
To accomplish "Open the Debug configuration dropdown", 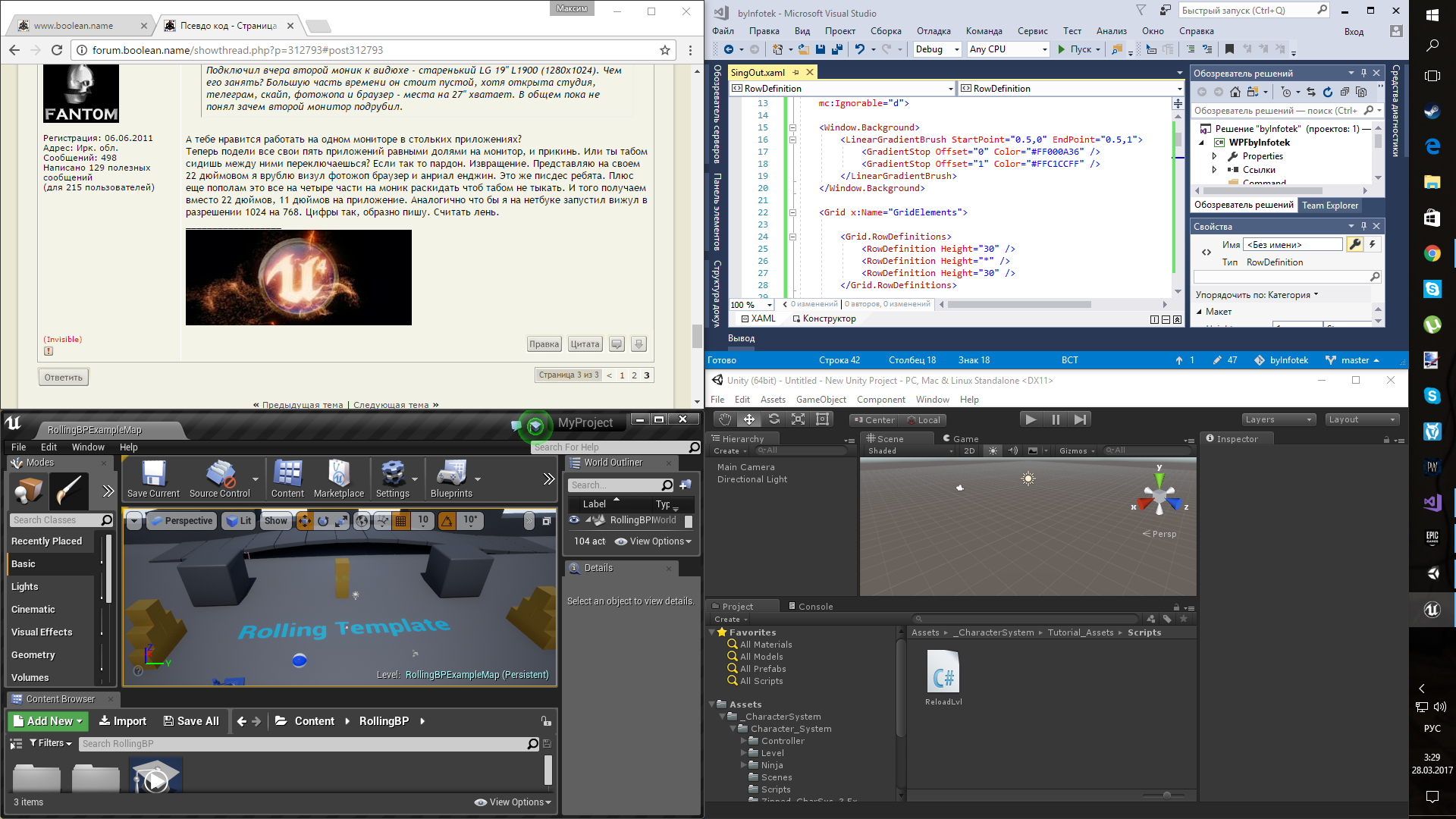I will pyautogui.click(x=937, y=49).
